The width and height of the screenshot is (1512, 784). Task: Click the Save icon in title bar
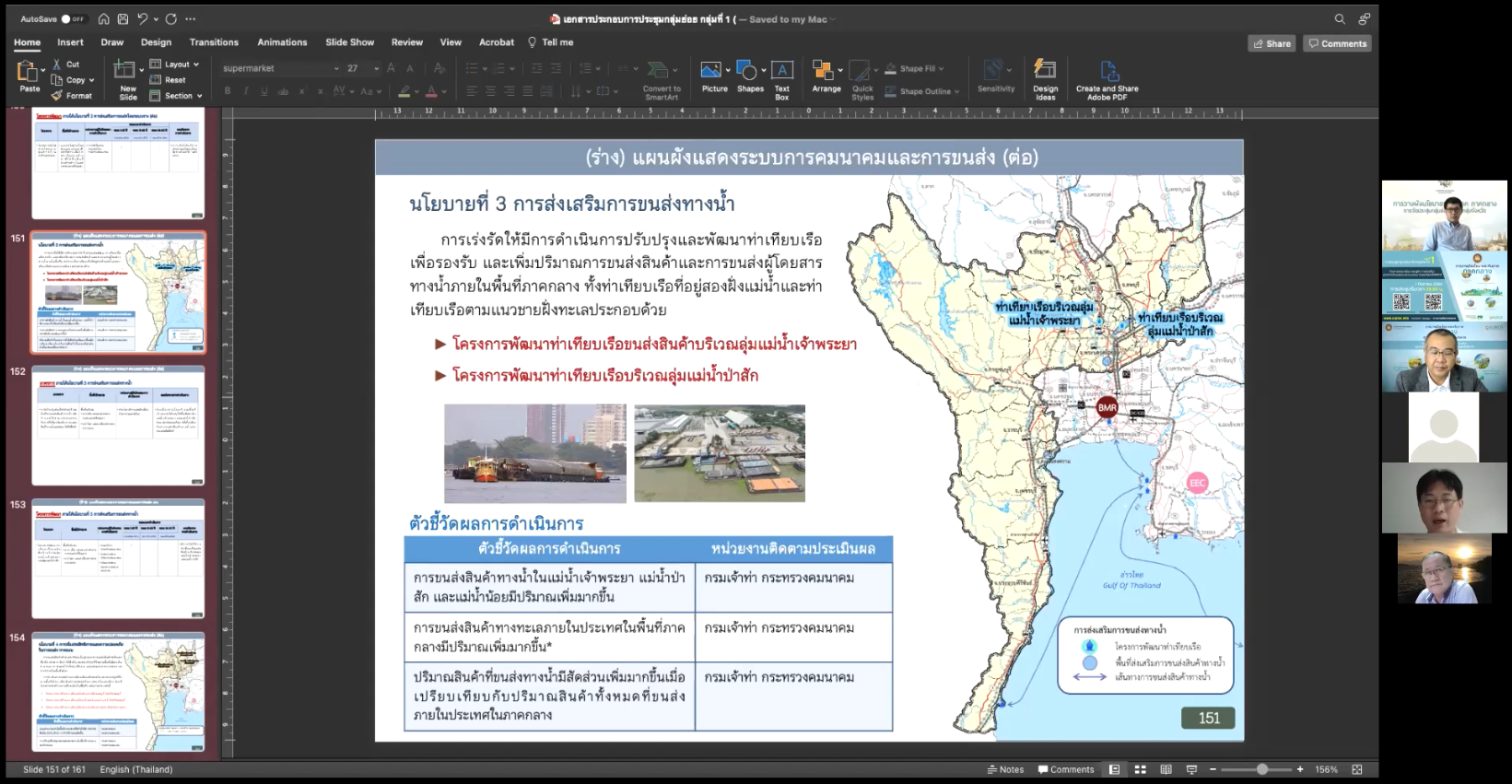click(x=123, y=18)
